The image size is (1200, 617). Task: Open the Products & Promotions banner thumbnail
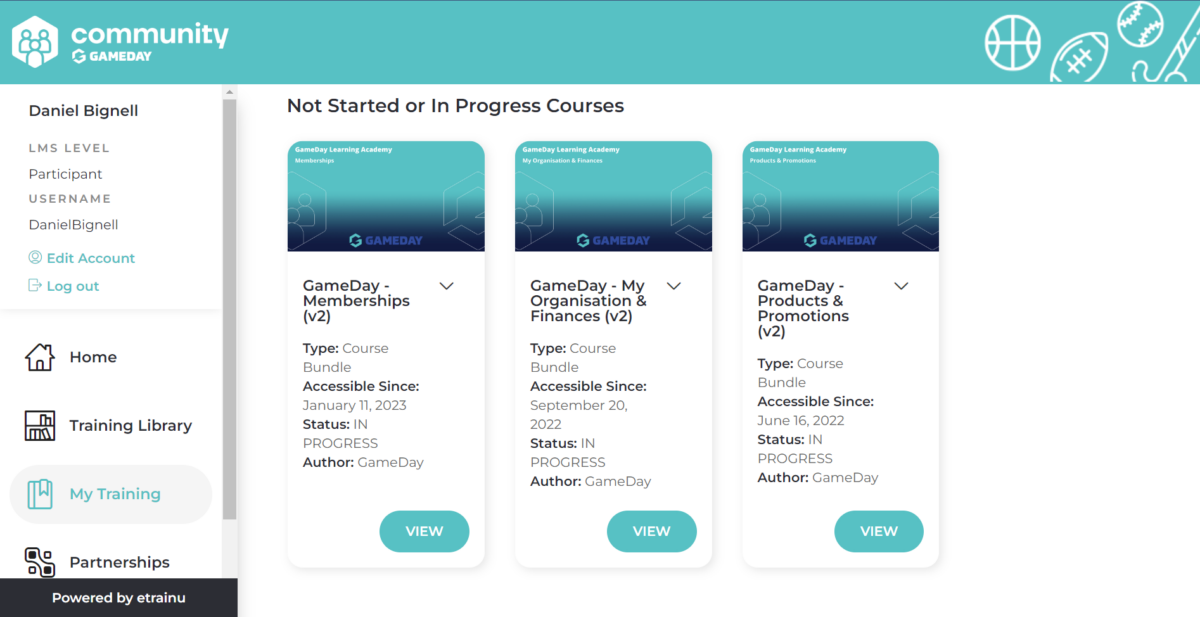coord(841,196)
